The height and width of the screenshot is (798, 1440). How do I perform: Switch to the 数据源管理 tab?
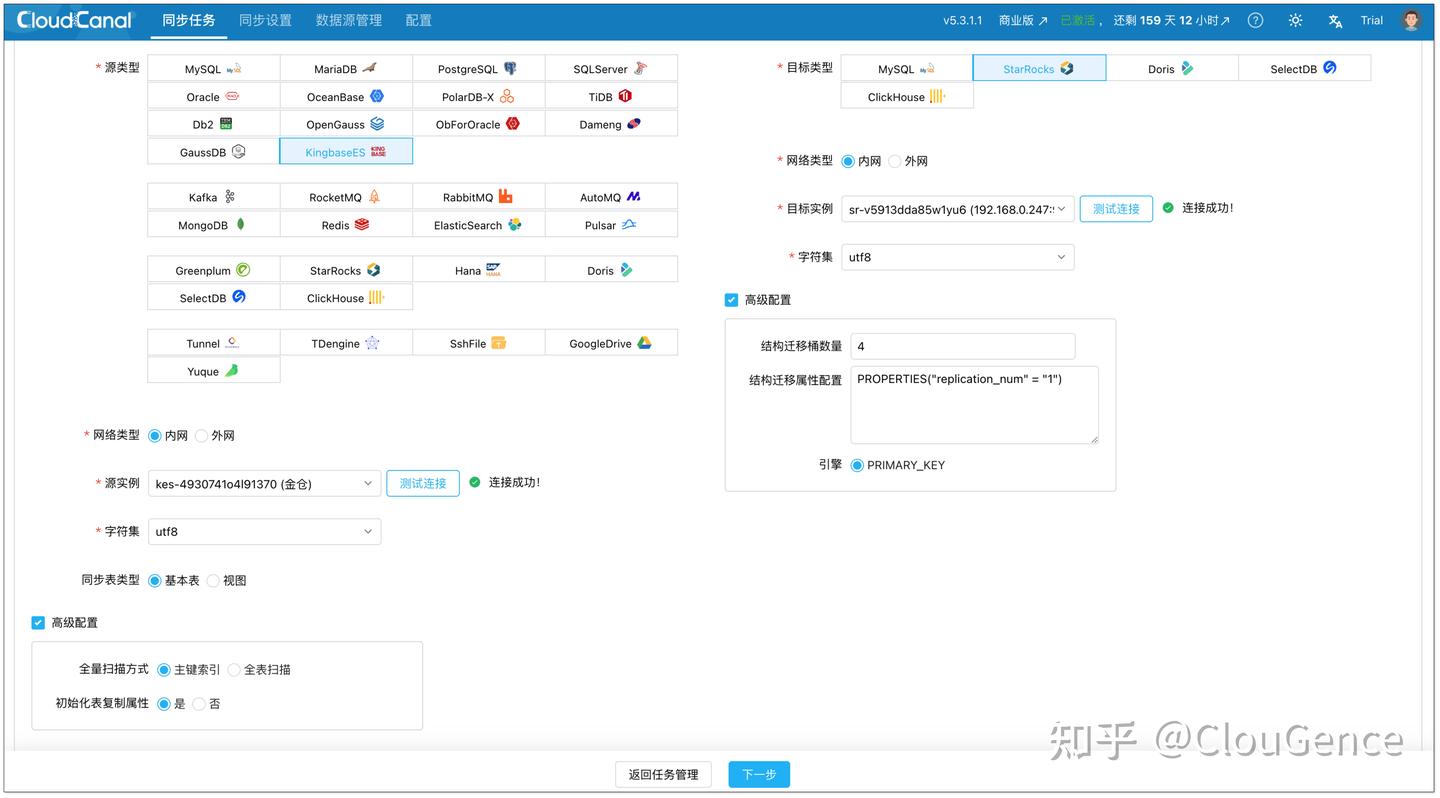[x=348, y=19]
